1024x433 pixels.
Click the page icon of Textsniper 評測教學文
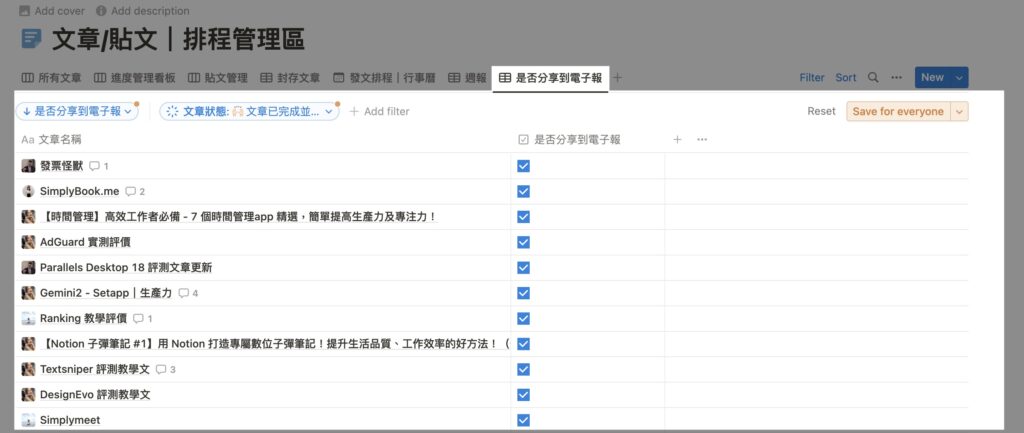(x=28, y=370)
